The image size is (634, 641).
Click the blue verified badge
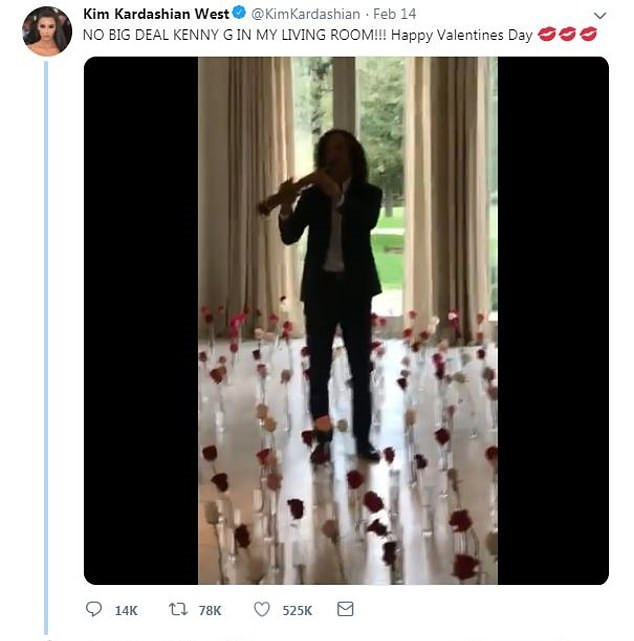(239, 13)
